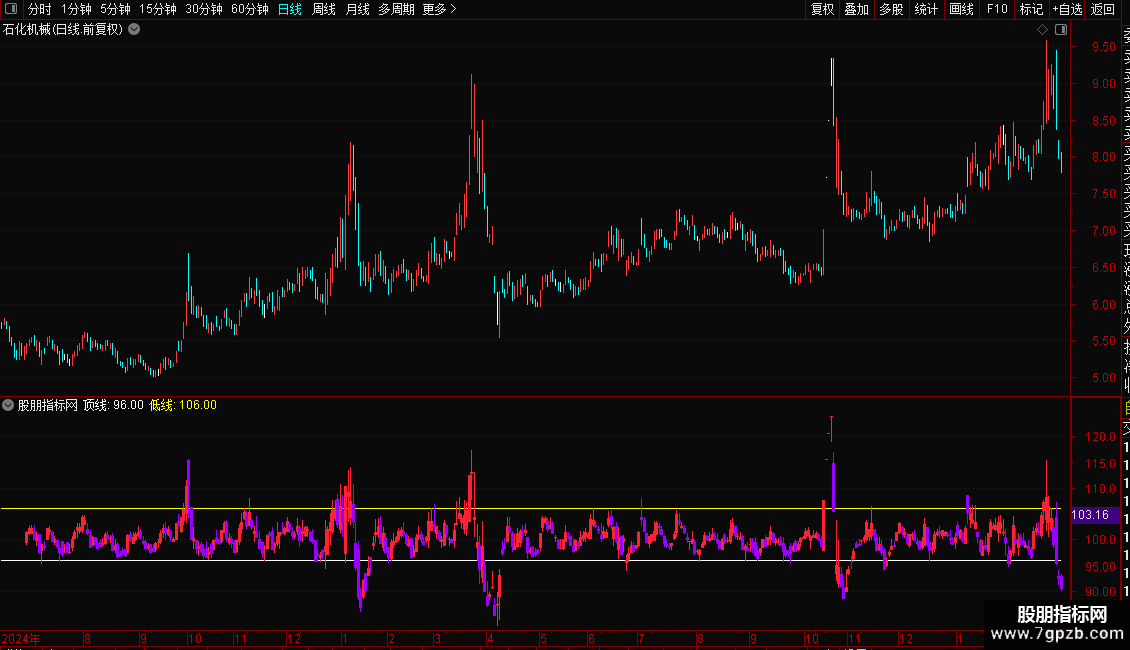Open dropdown next to 石化机械 title
1130x650 pixels.
pyautogui.click(x=134, y=30)
